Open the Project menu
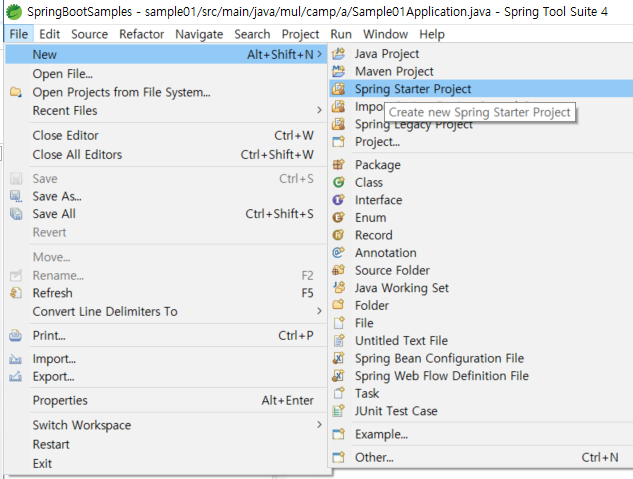This screenshot has height=479, width=633. (300, 34)
